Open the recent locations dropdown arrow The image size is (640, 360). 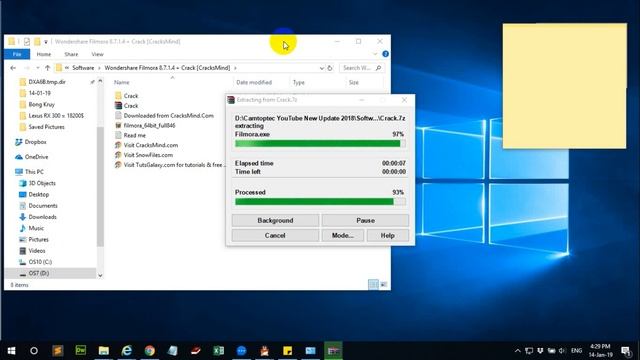(38, 68)
